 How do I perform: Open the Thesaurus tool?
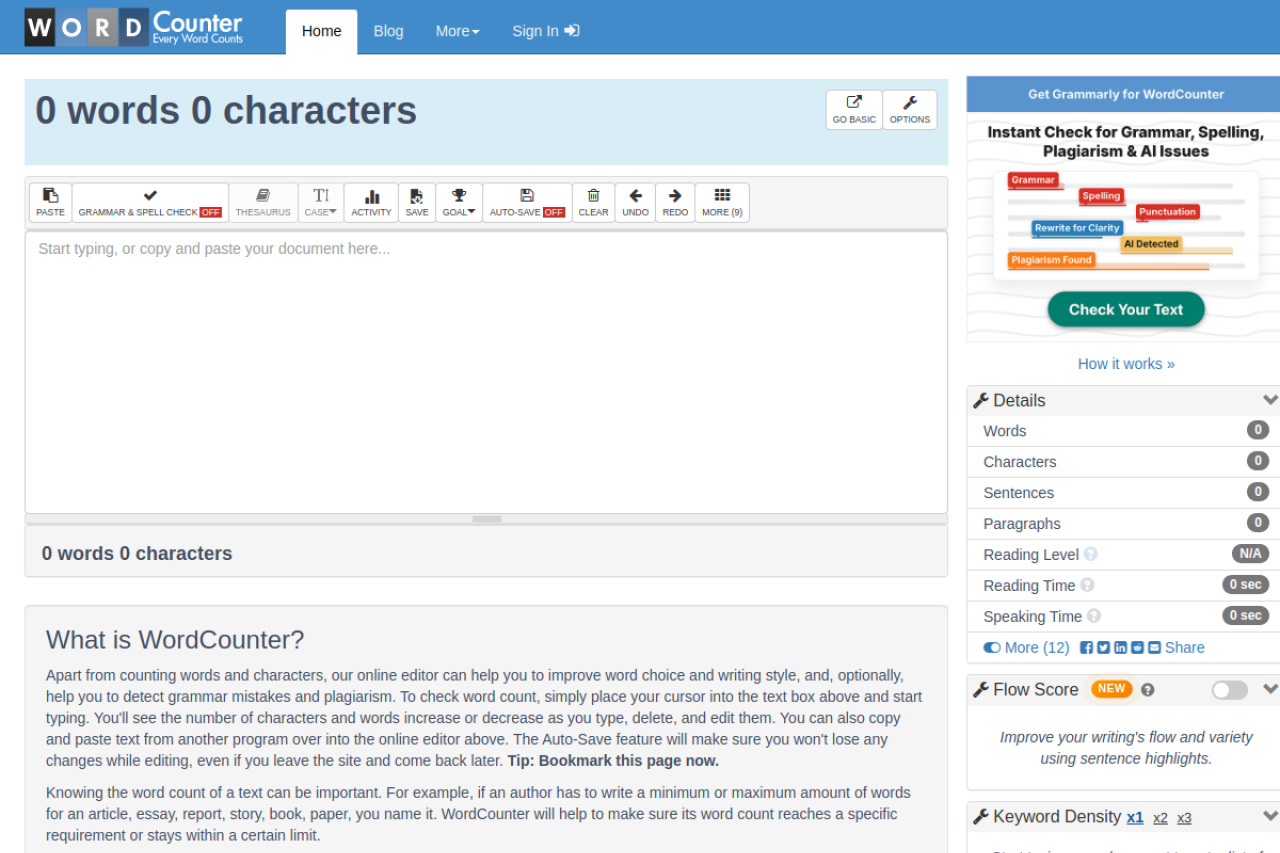click(263, 202)
